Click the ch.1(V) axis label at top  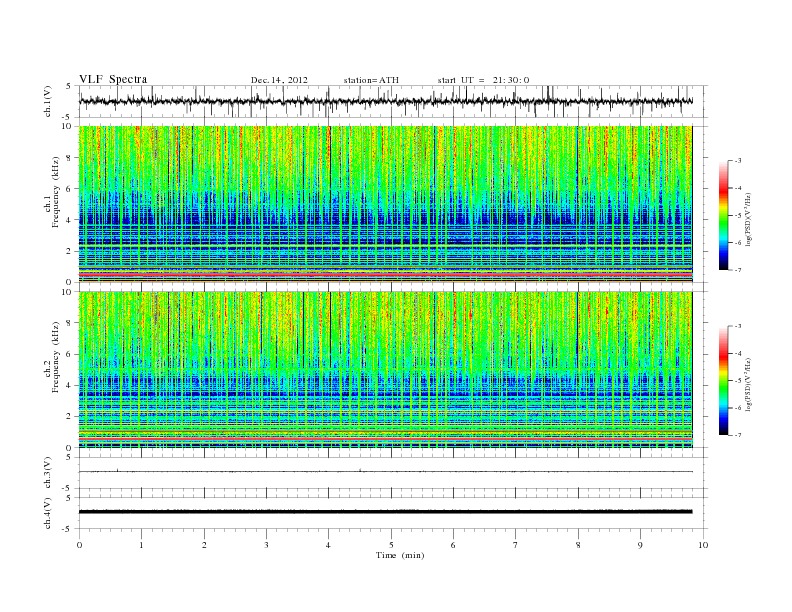pos(48,101)
